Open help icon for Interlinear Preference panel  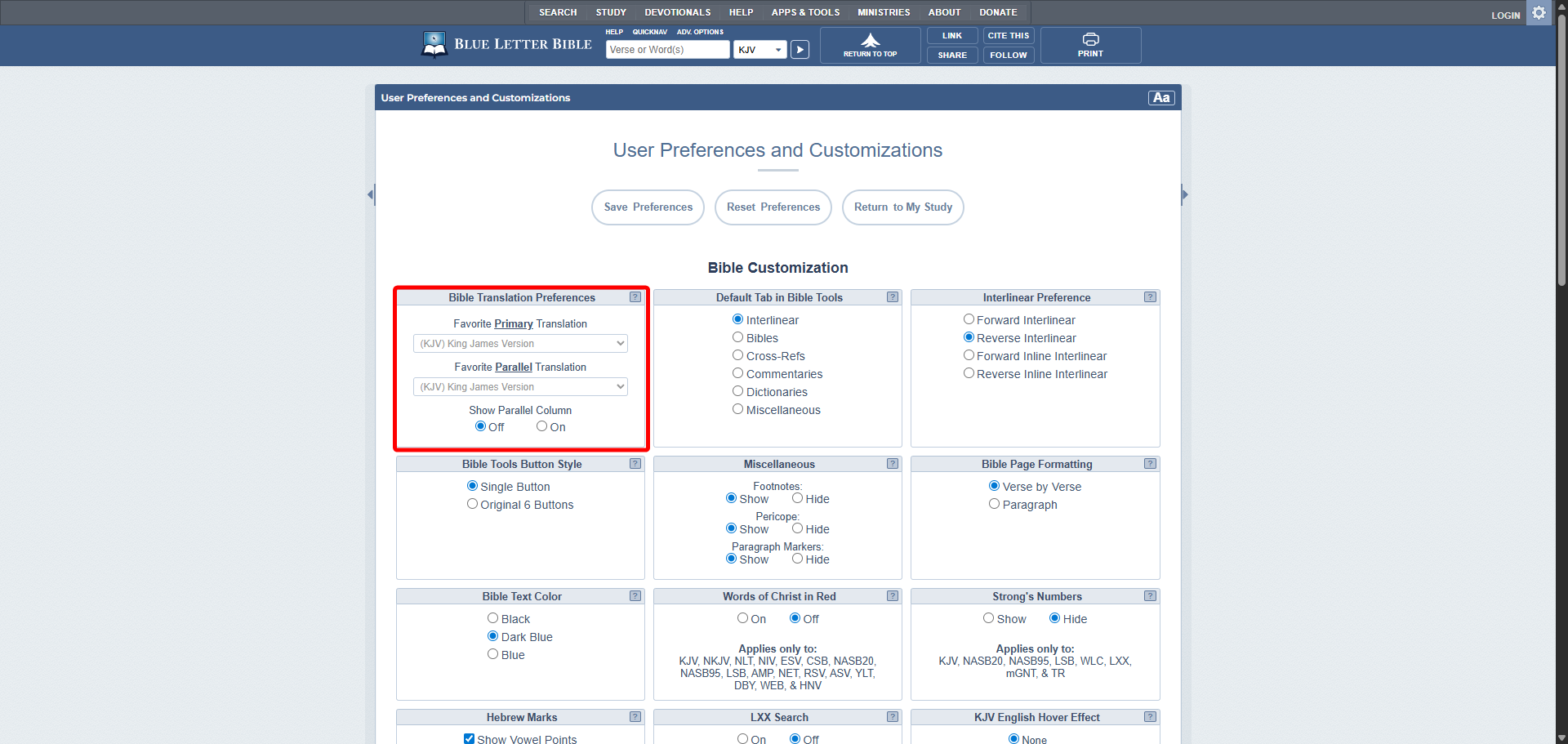1150,297
